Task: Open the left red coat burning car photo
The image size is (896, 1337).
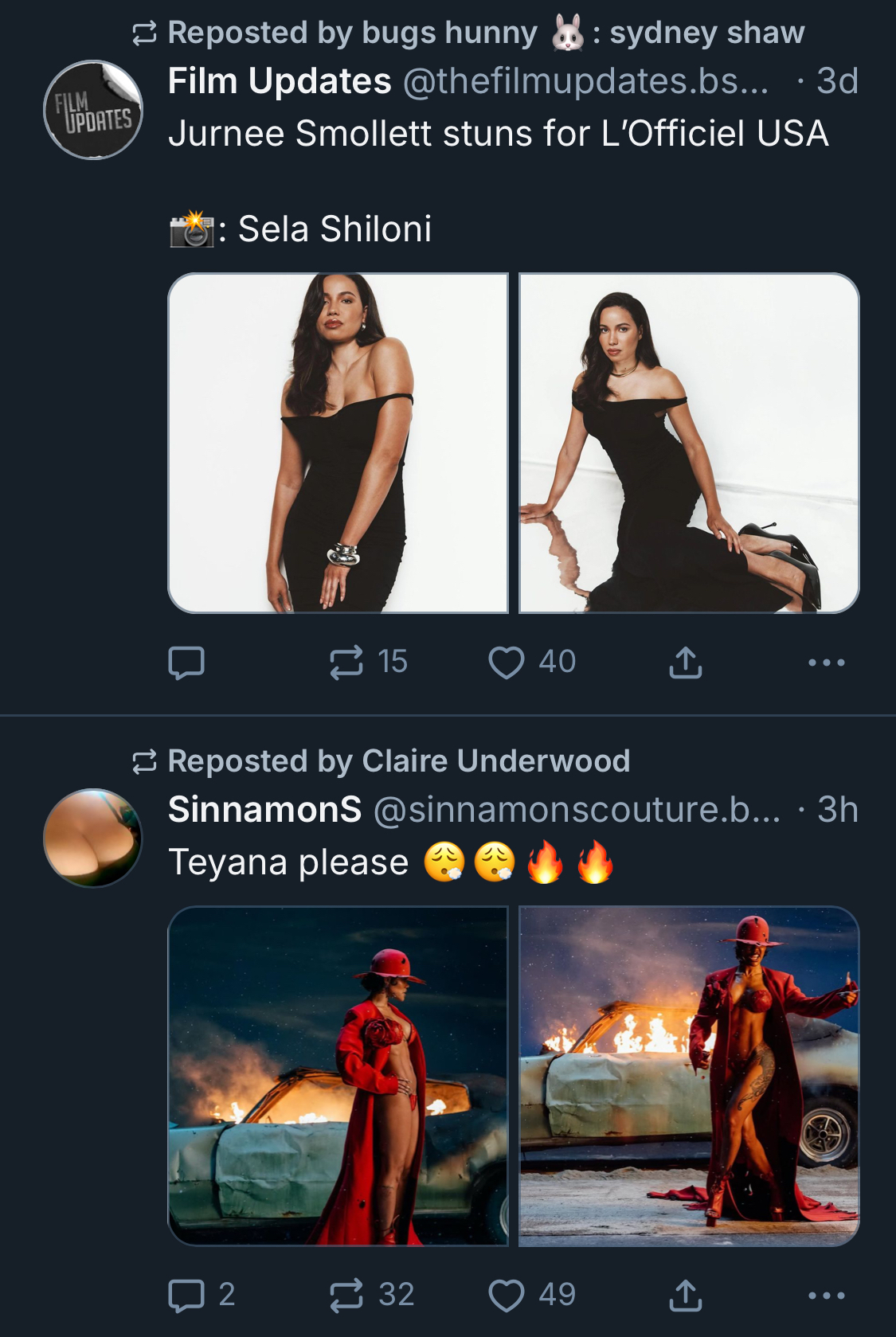Action: [x=338, y=1076]
